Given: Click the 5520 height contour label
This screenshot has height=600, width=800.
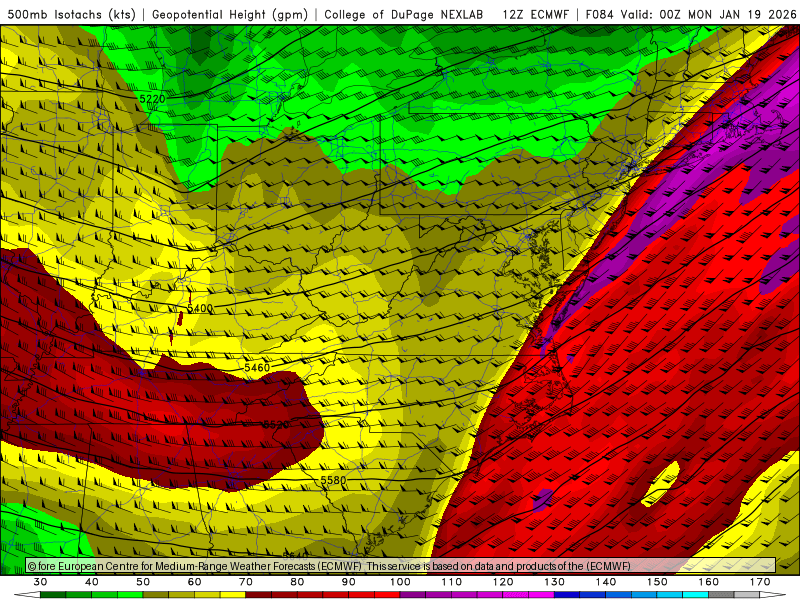Looking at the screenshot, I should [276, 424].
